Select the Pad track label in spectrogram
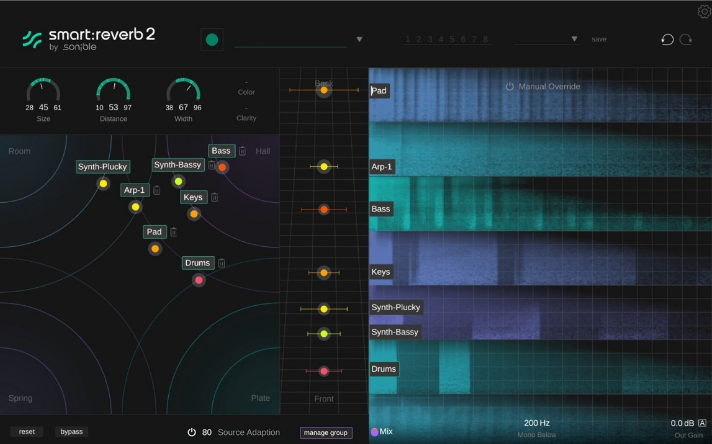 coord(379,91)
